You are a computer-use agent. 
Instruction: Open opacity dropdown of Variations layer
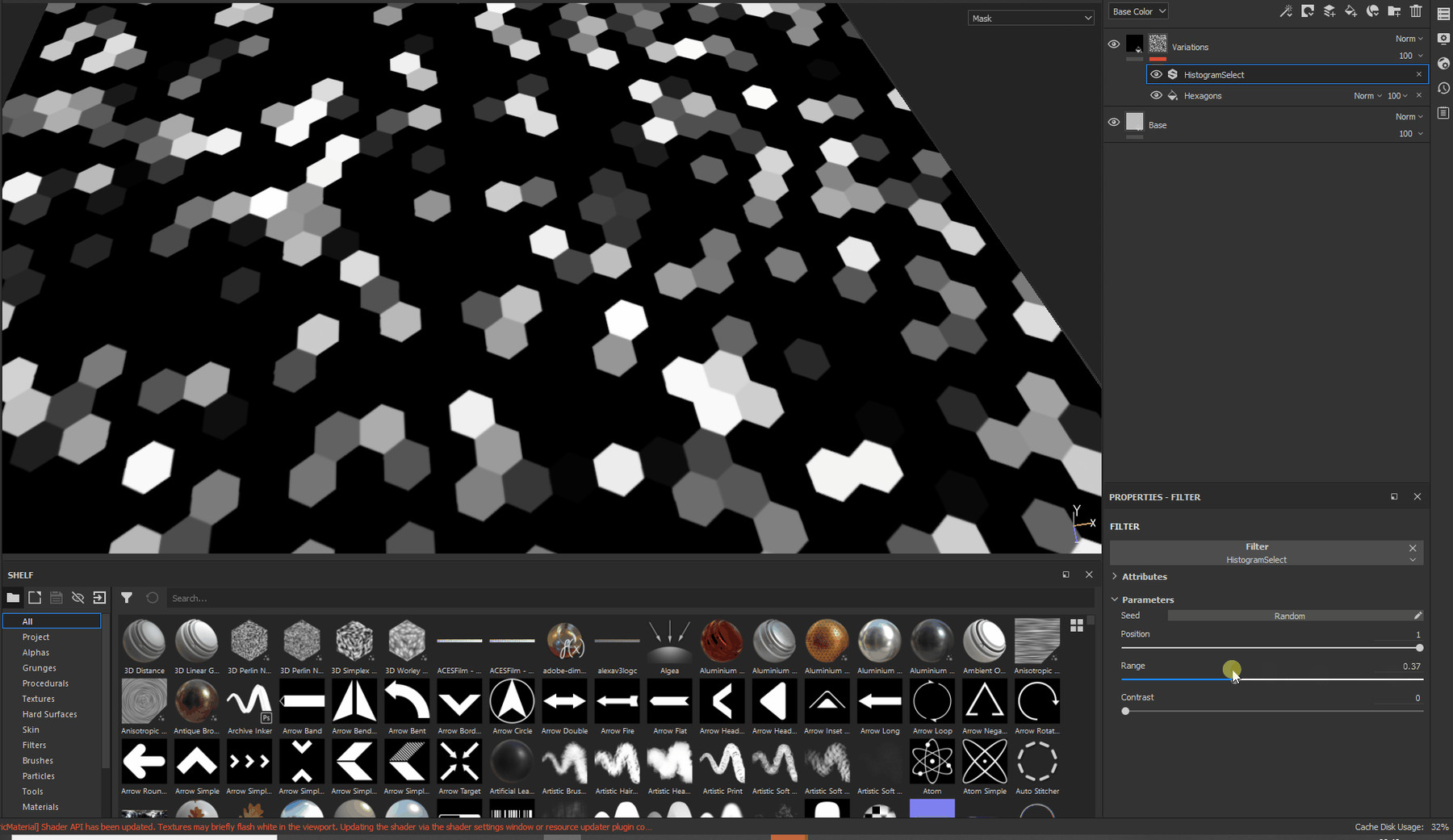(1411, 56)
